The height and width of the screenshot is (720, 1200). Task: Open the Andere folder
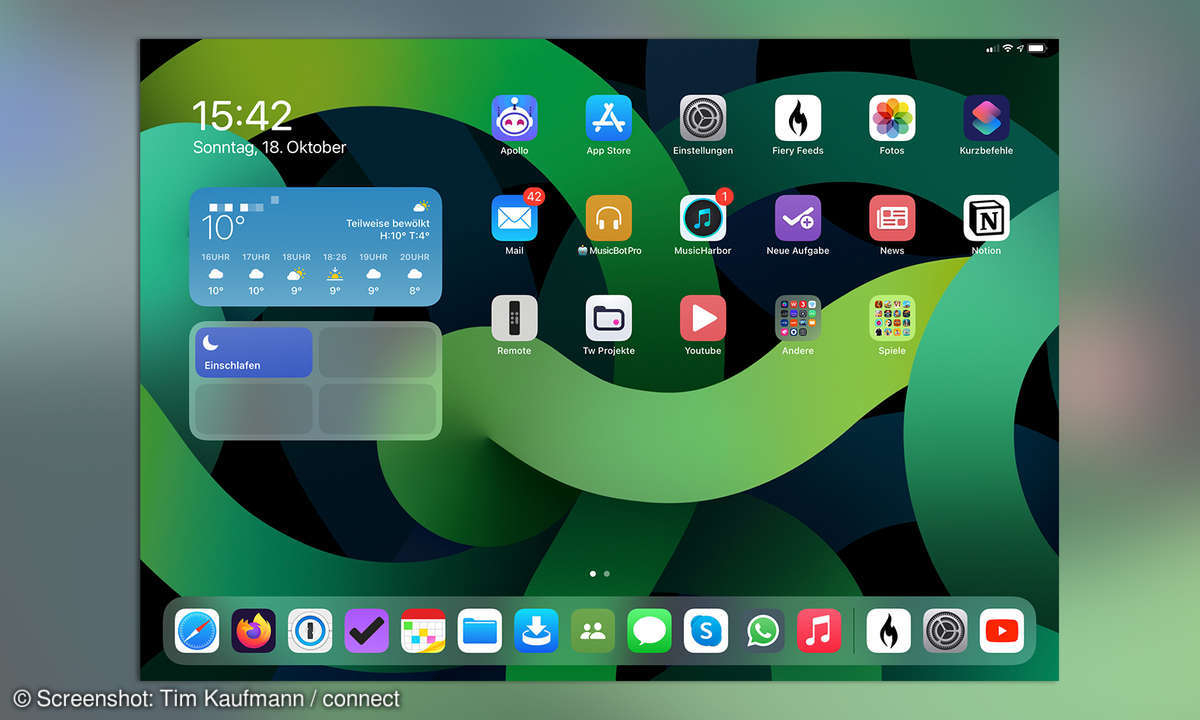coord(797,318)
